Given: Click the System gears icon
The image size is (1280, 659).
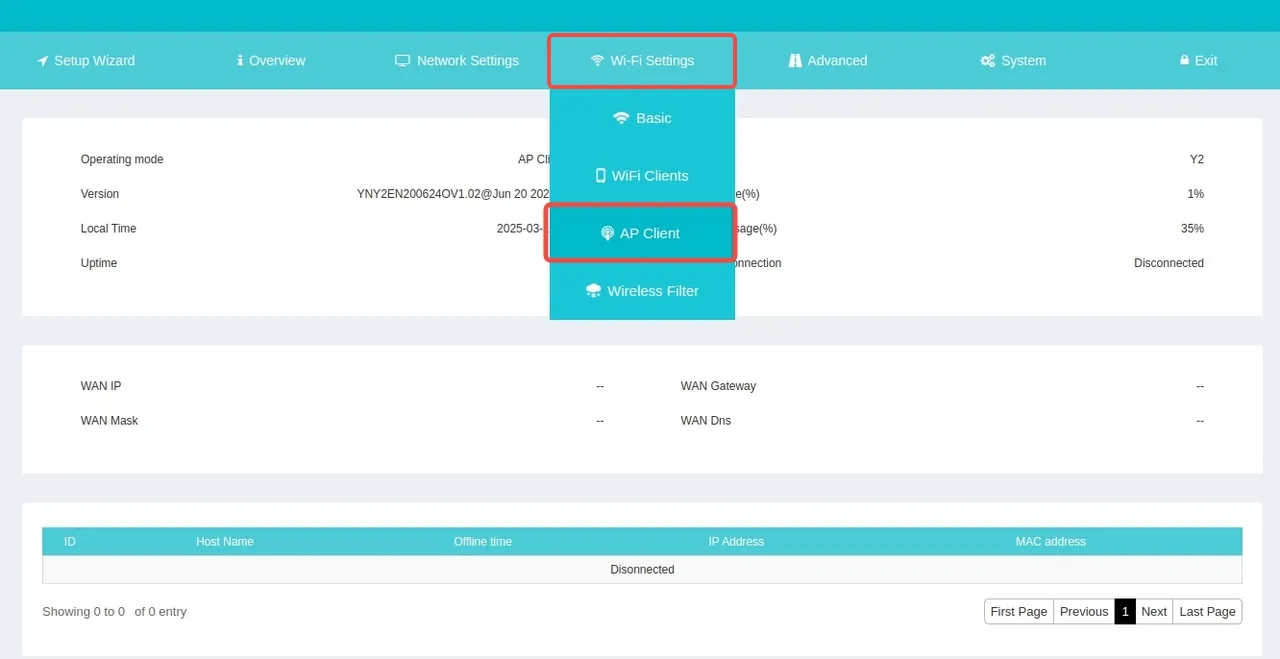Looking at the screenshot, I should point(987,61).
